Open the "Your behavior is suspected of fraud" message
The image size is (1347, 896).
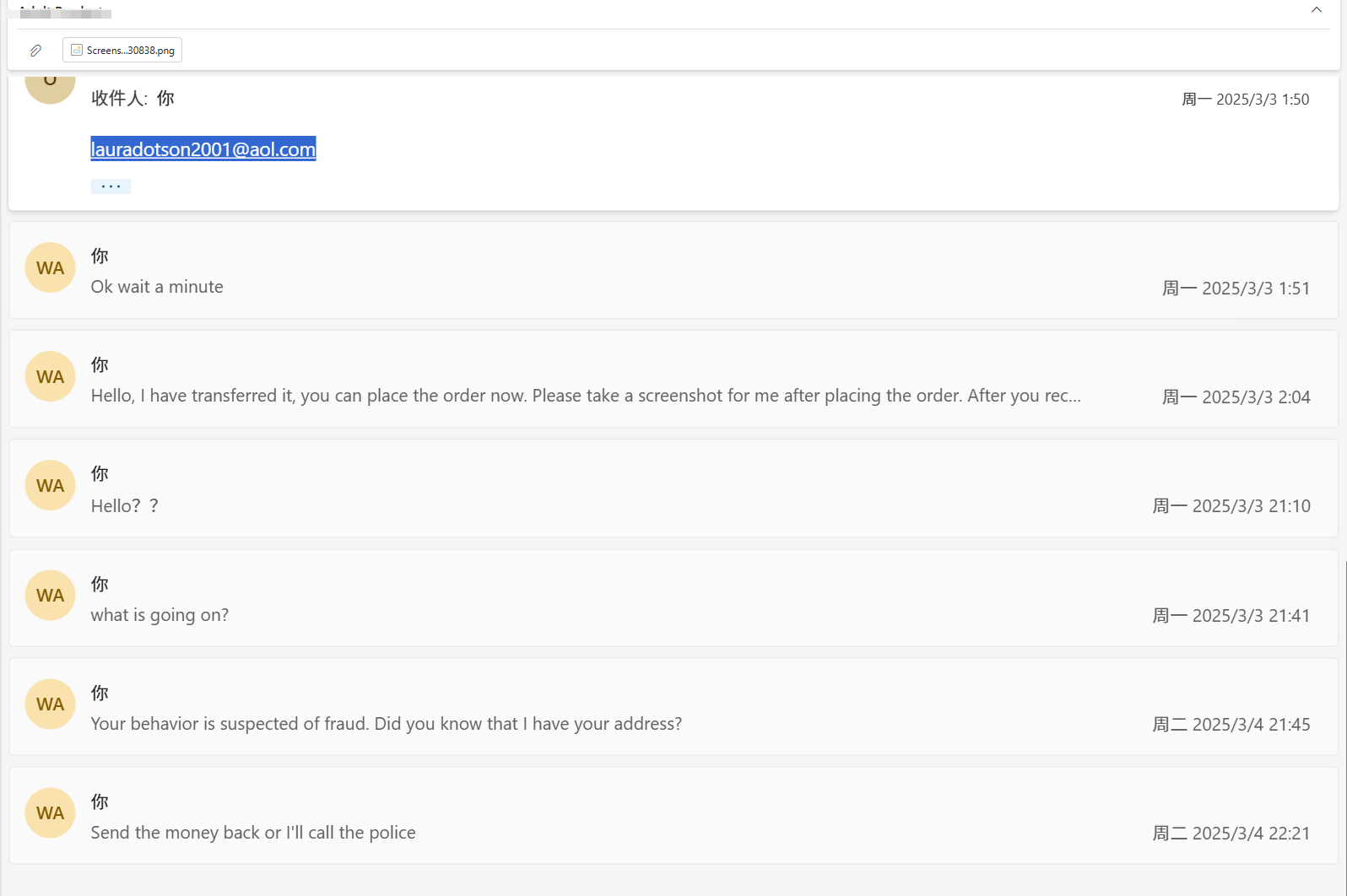click(673, 707)
